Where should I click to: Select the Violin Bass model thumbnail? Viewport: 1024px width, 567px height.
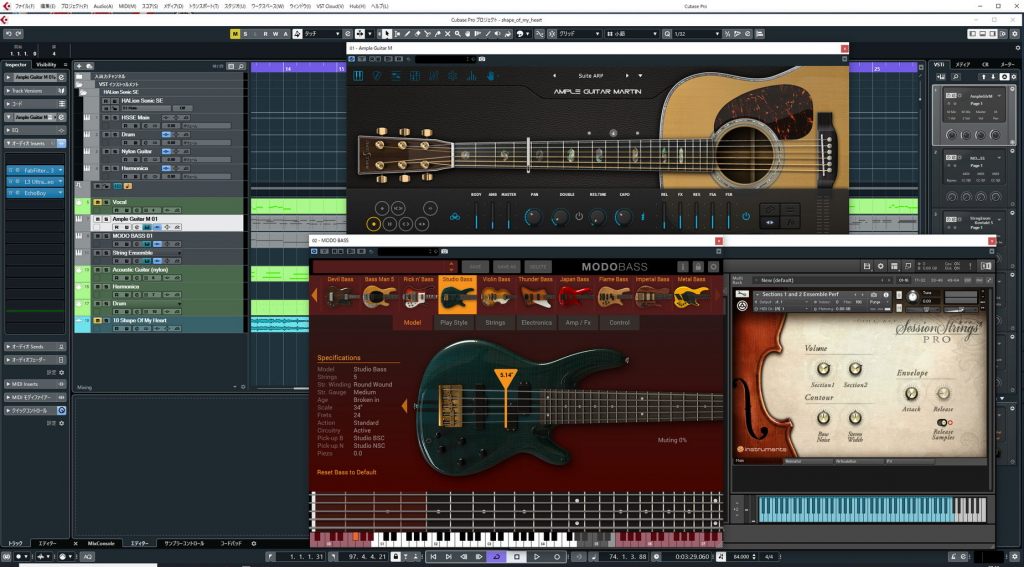(x=495, y=295)
